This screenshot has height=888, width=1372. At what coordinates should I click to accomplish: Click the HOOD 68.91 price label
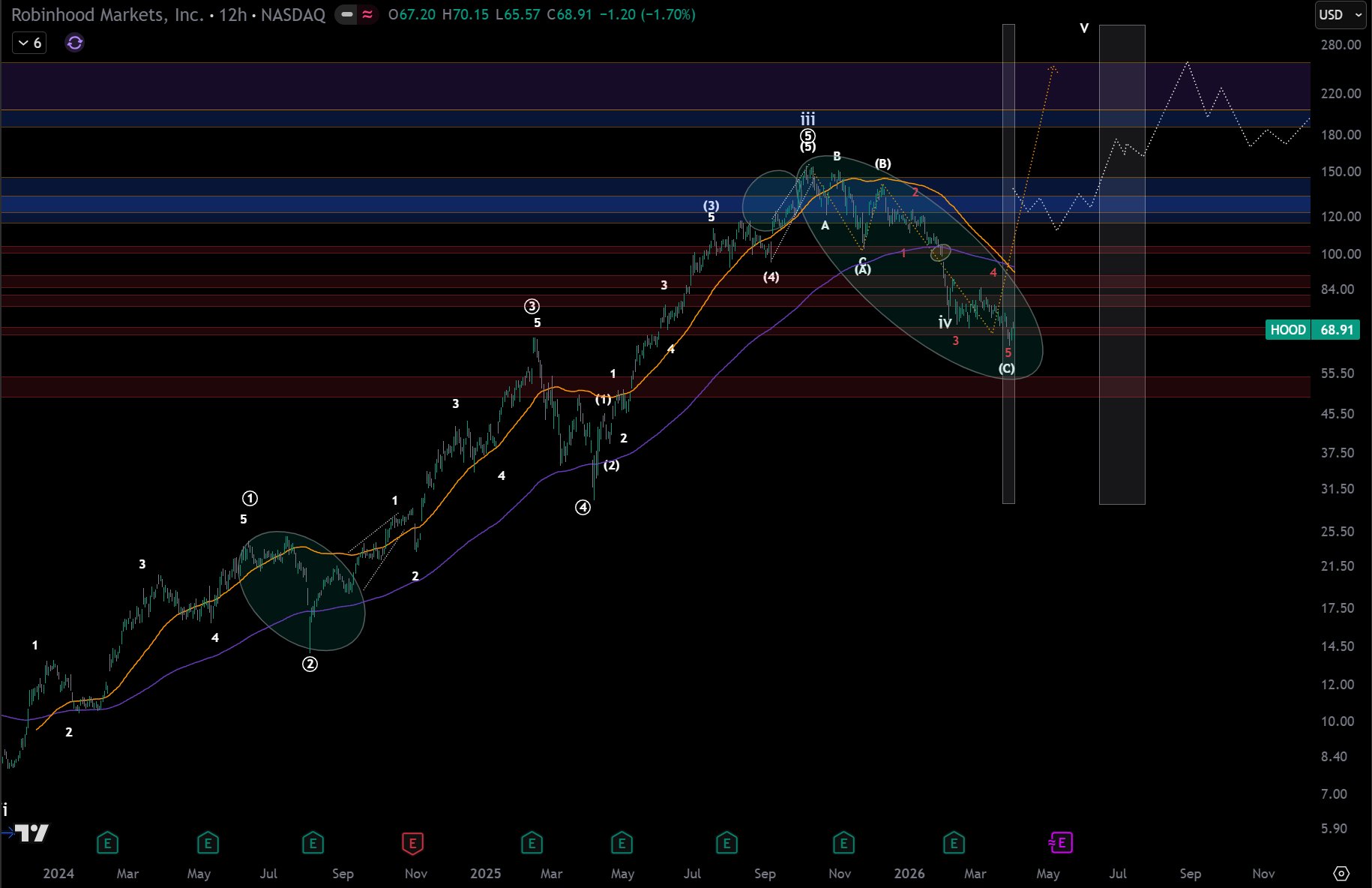[1312, 330]
